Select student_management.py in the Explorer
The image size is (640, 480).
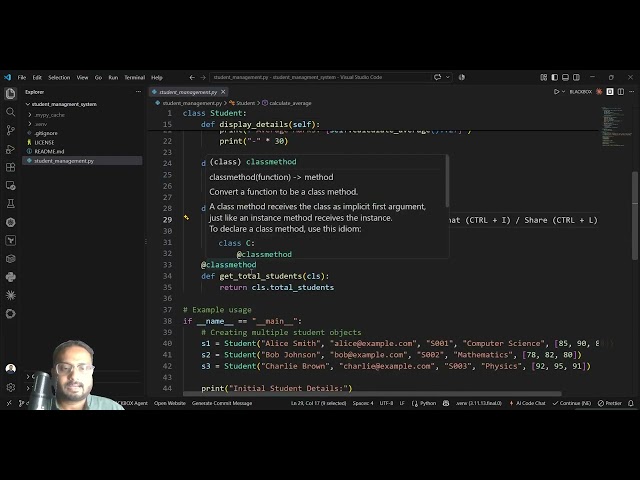83,161
